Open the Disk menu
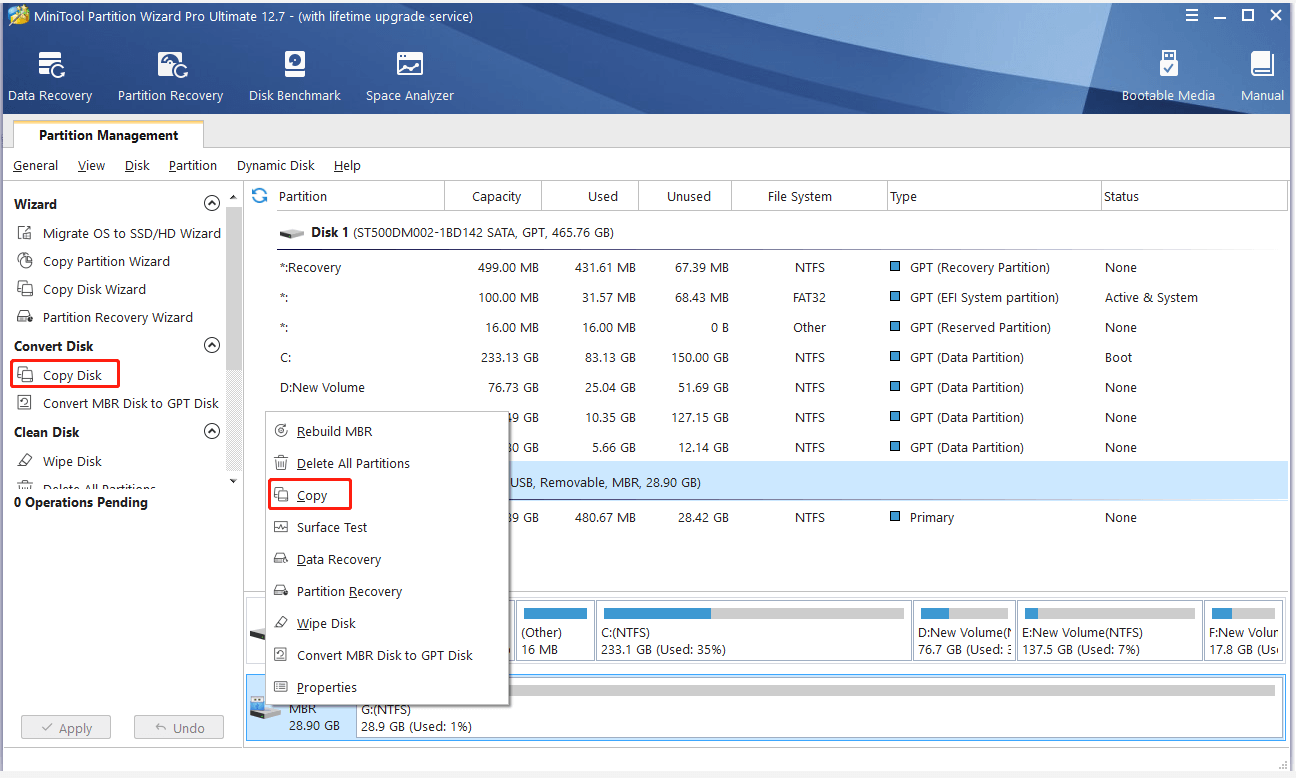 [x=137, y=165]
